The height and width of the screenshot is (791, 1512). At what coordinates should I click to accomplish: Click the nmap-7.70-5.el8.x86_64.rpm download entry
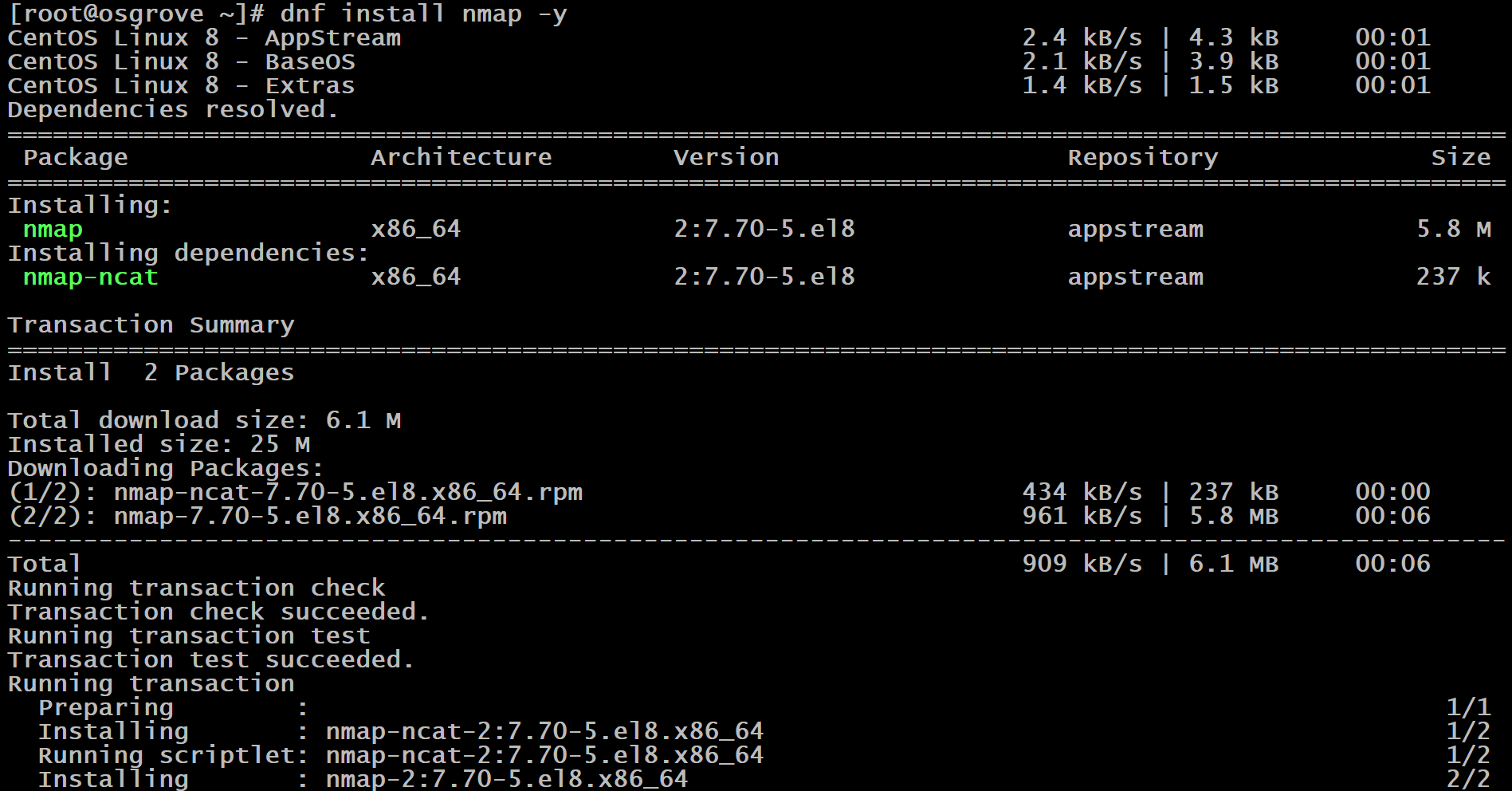[263, 516]
